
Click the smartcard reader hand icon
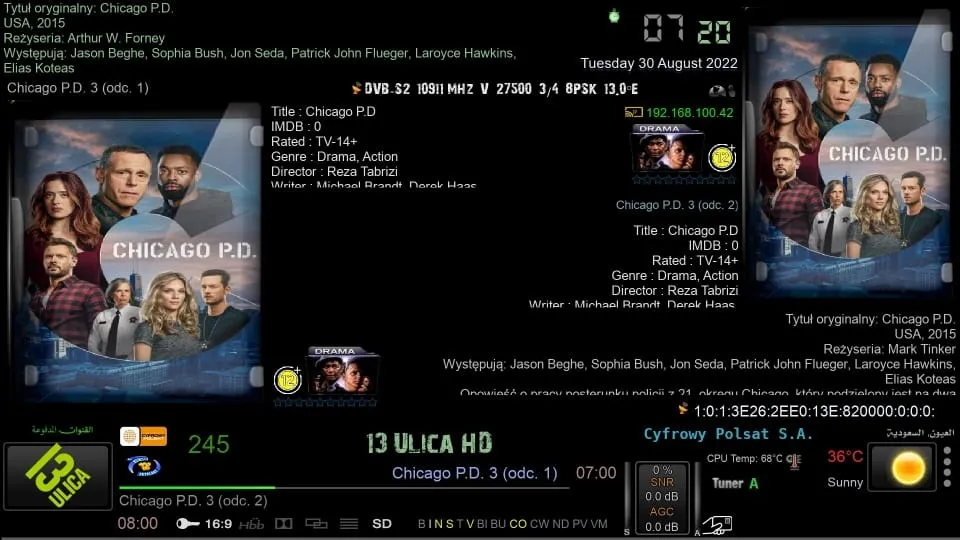pos(717,525)
